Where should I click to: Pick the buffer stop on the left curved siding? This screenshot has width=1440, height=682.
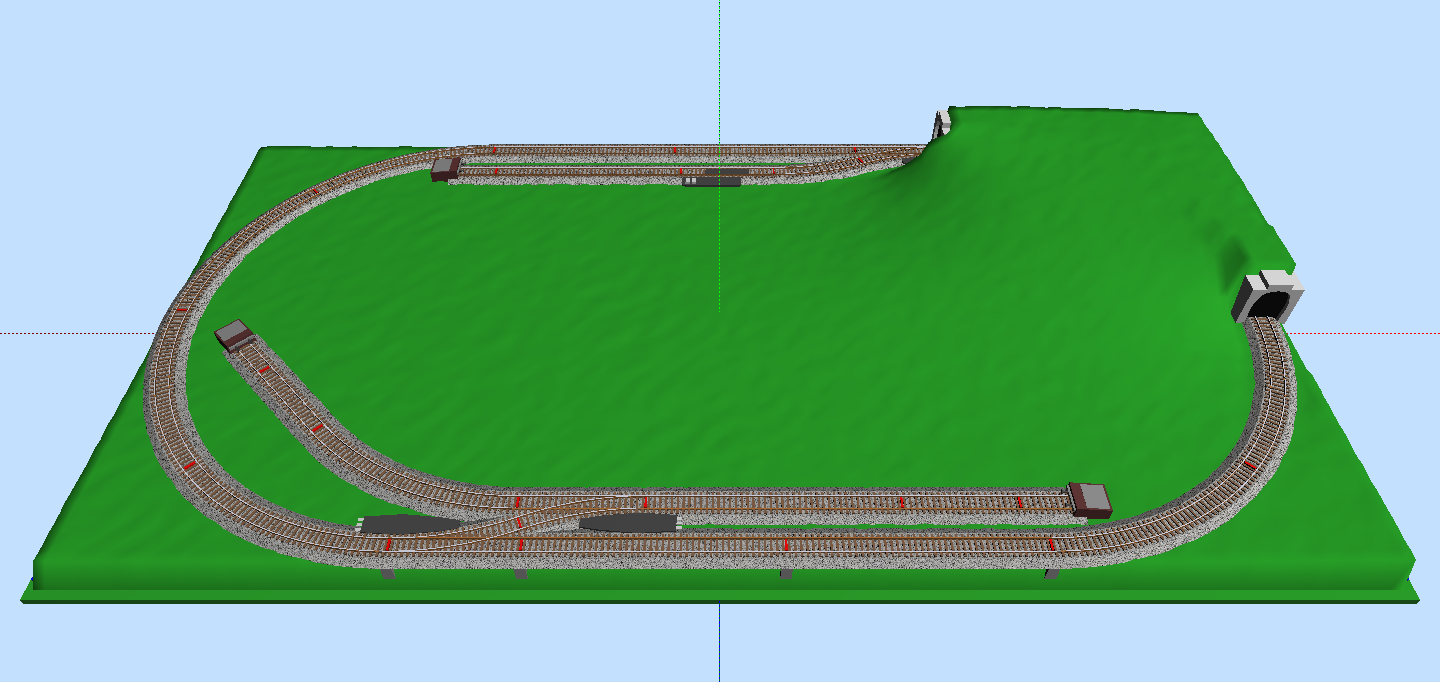point(235,335)
